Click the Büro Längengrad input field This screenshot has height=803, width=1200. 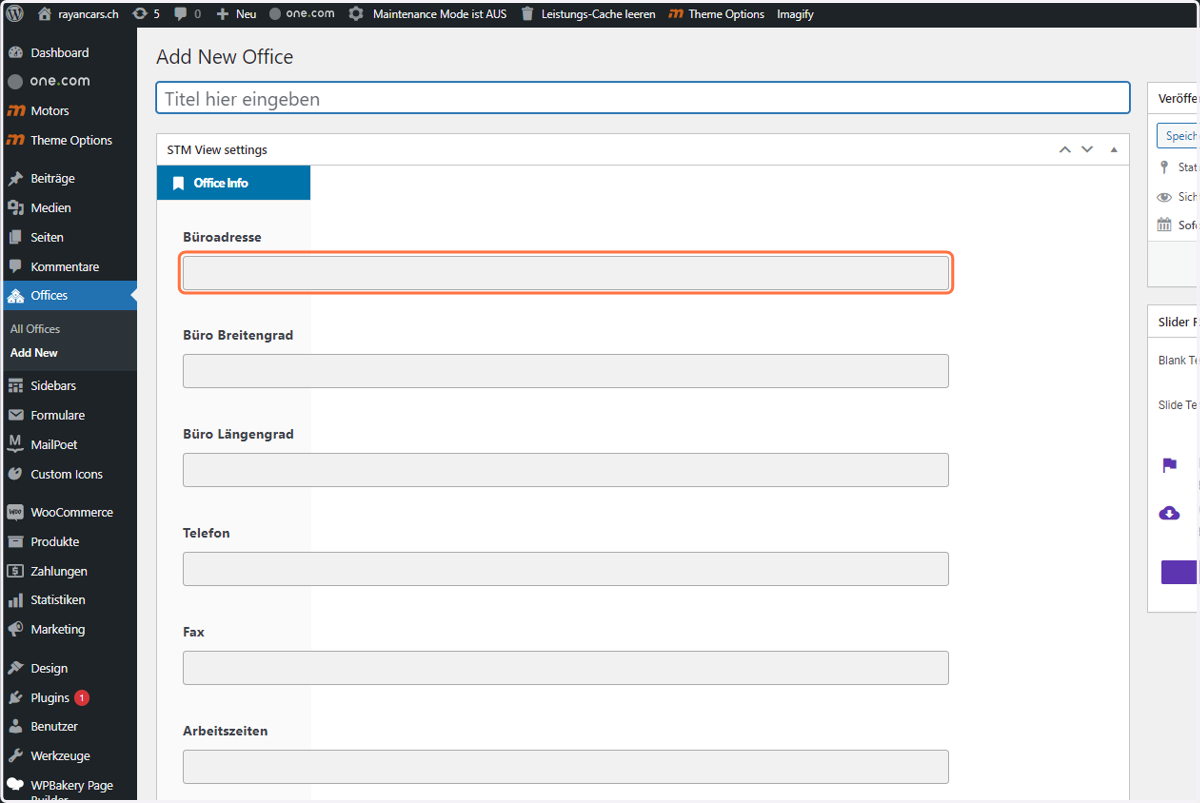click(x=566, y=470)
